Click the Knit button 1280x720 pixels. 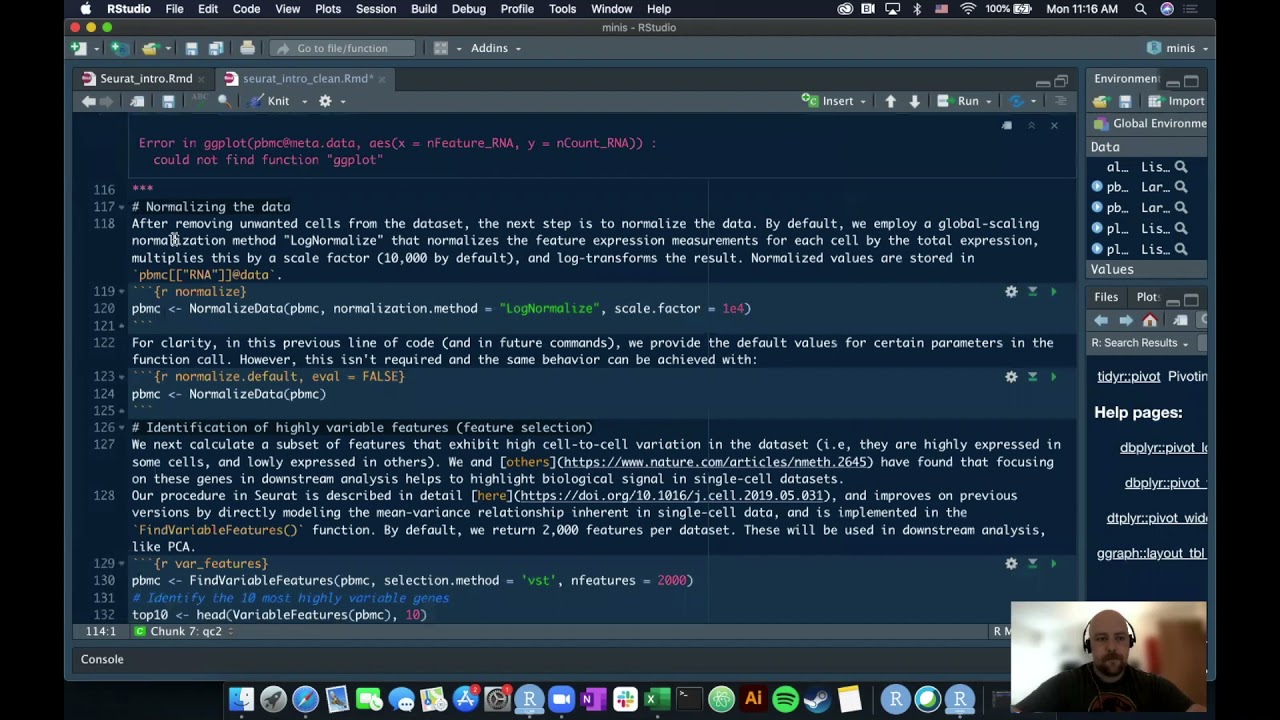(270, 101)
